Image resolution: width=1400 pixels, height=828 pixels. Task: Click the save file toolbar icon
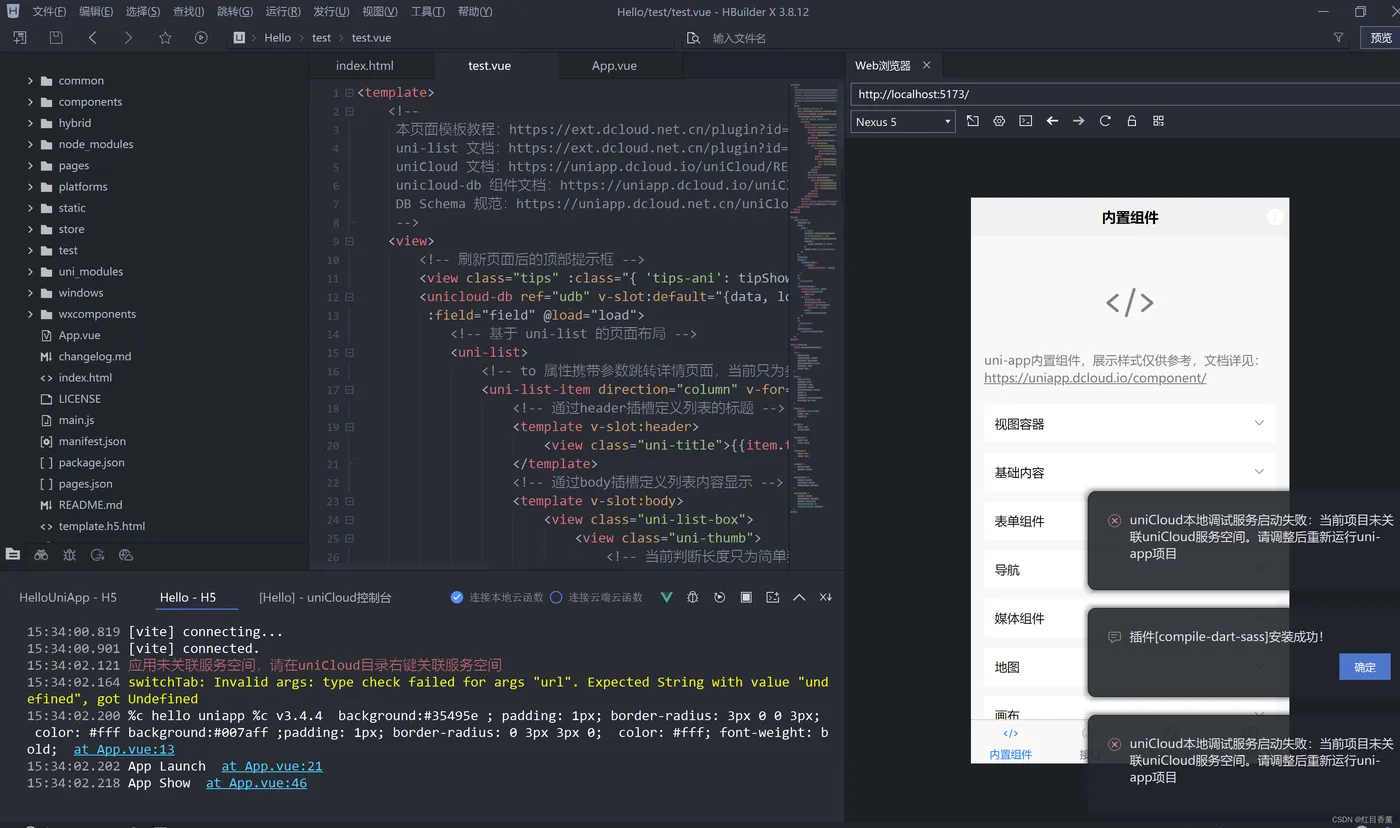click(x=56, y=38)
